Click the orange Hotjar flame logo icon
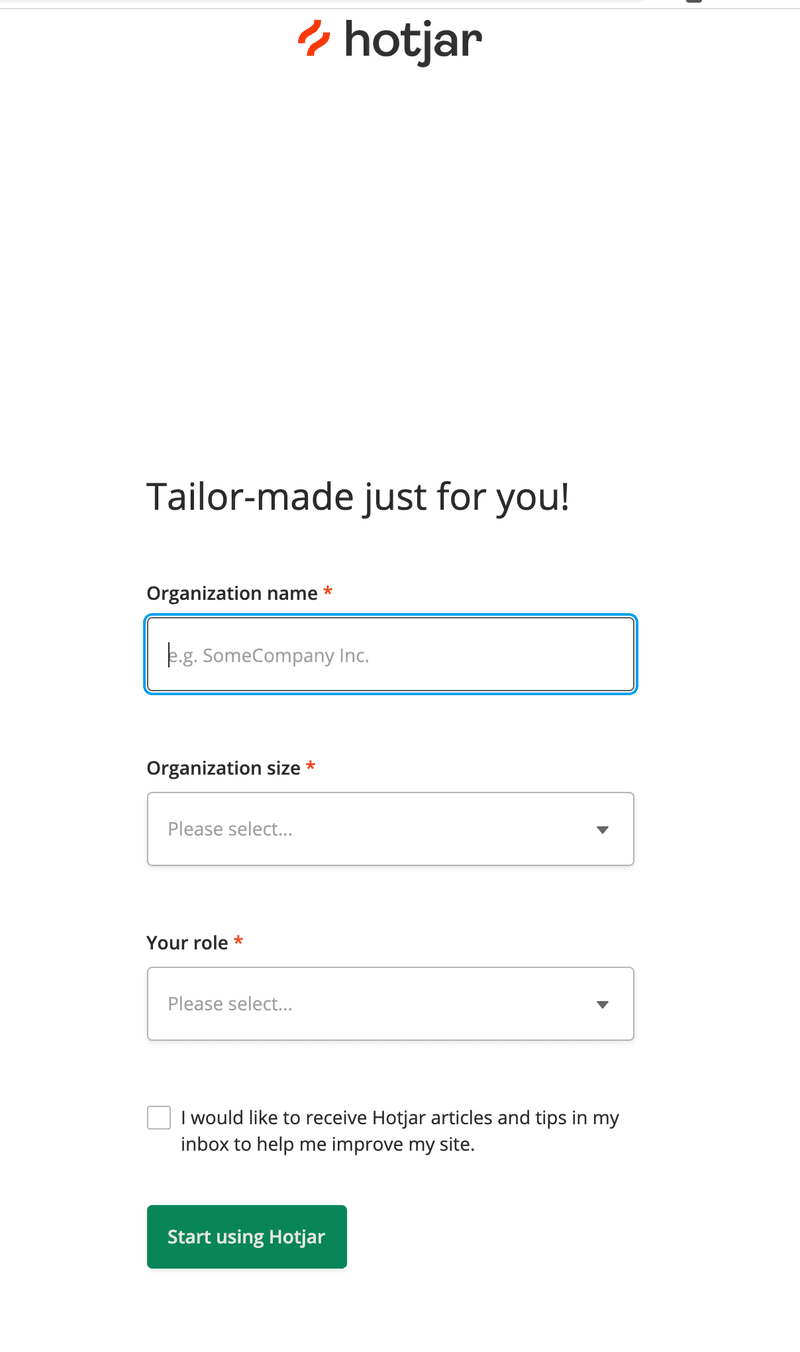The height and width of the screenshot is (1352, 800). [314, 39]
